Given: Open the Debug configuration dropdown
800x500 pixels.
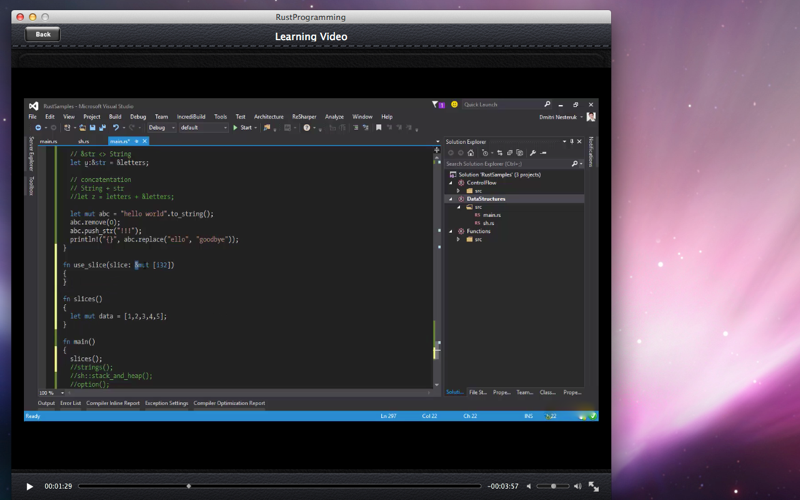Looking at the screenshot, I should 161,128.
